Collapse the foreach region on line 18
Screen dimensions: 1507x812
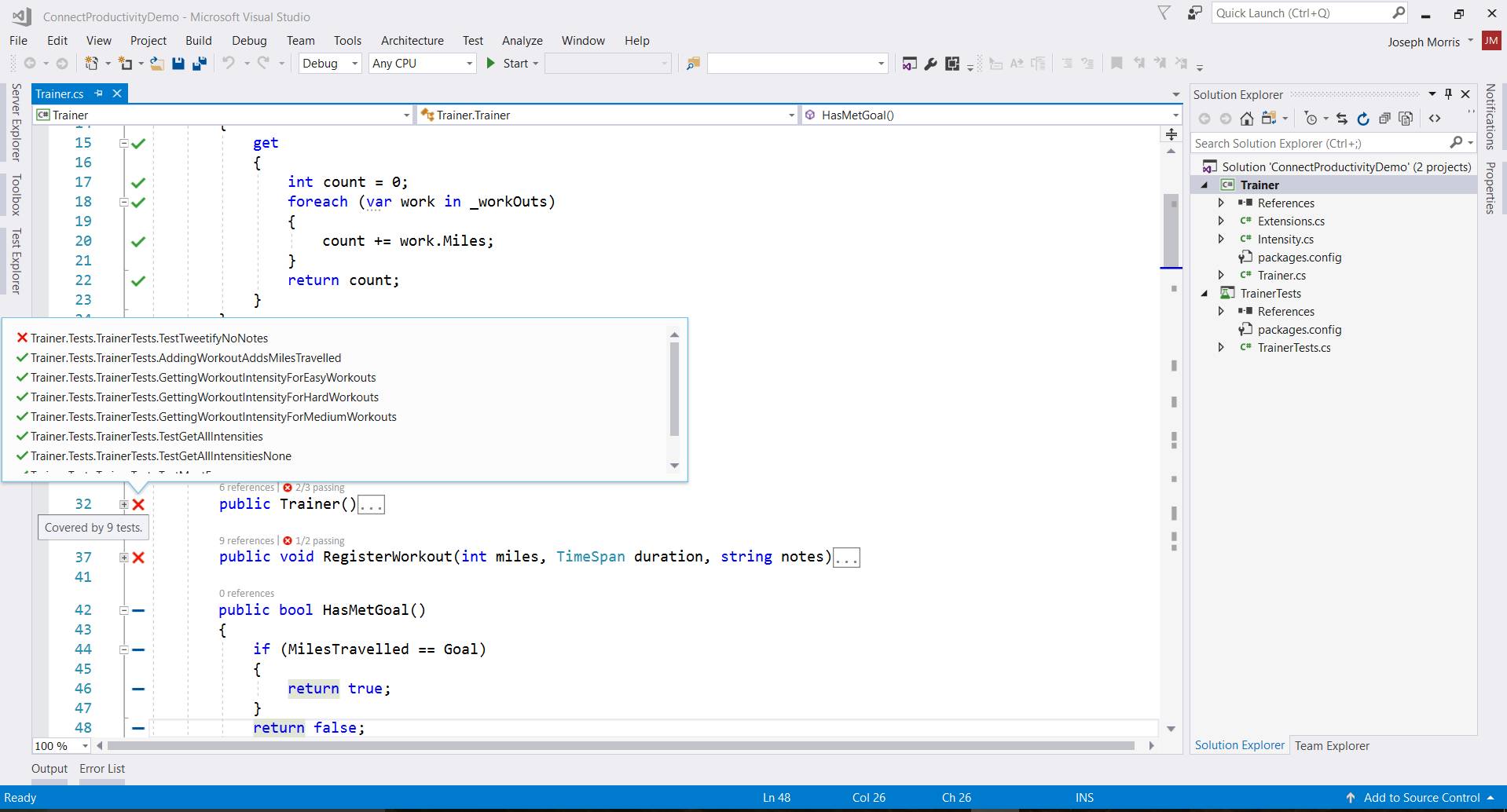[x=124, y=202]
